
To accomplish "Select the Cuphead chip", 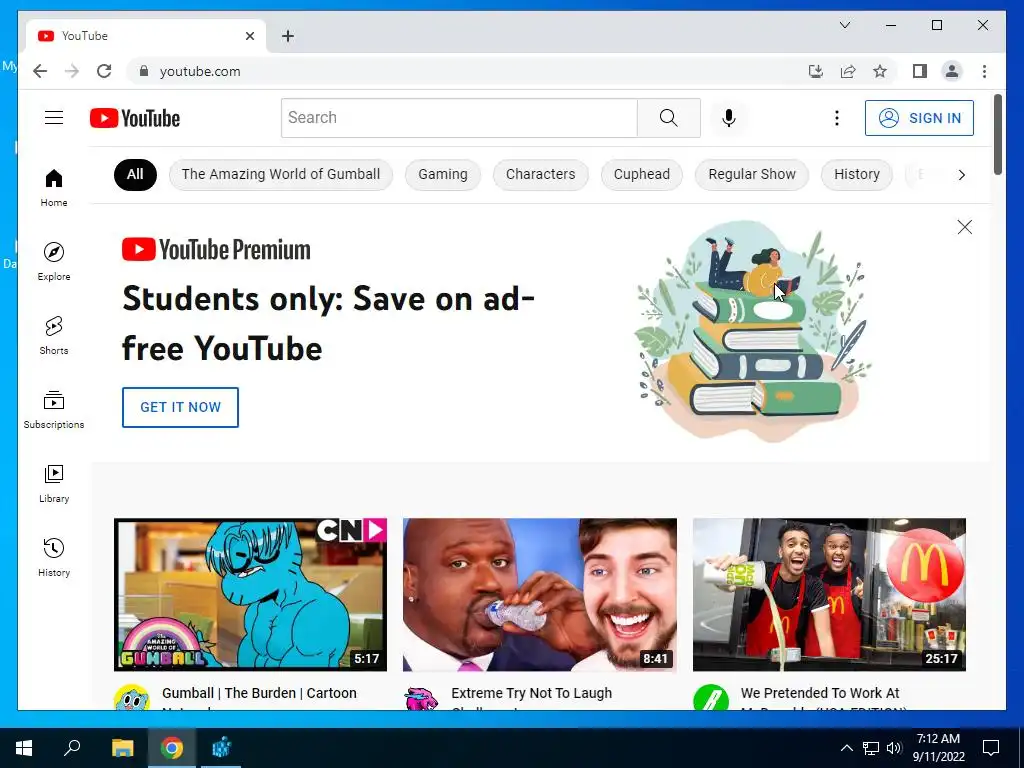I will 642,174.
